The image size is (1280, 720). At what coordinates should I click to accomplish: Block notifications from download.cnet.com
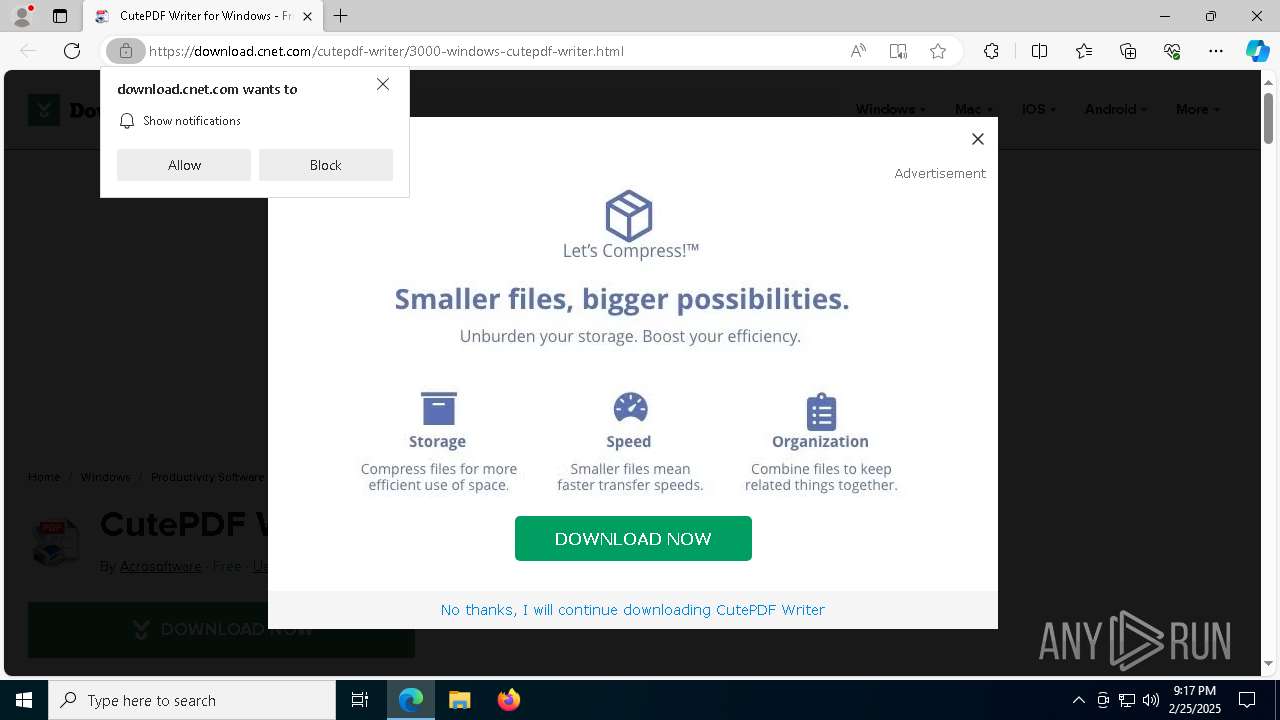tap(326, 165)
